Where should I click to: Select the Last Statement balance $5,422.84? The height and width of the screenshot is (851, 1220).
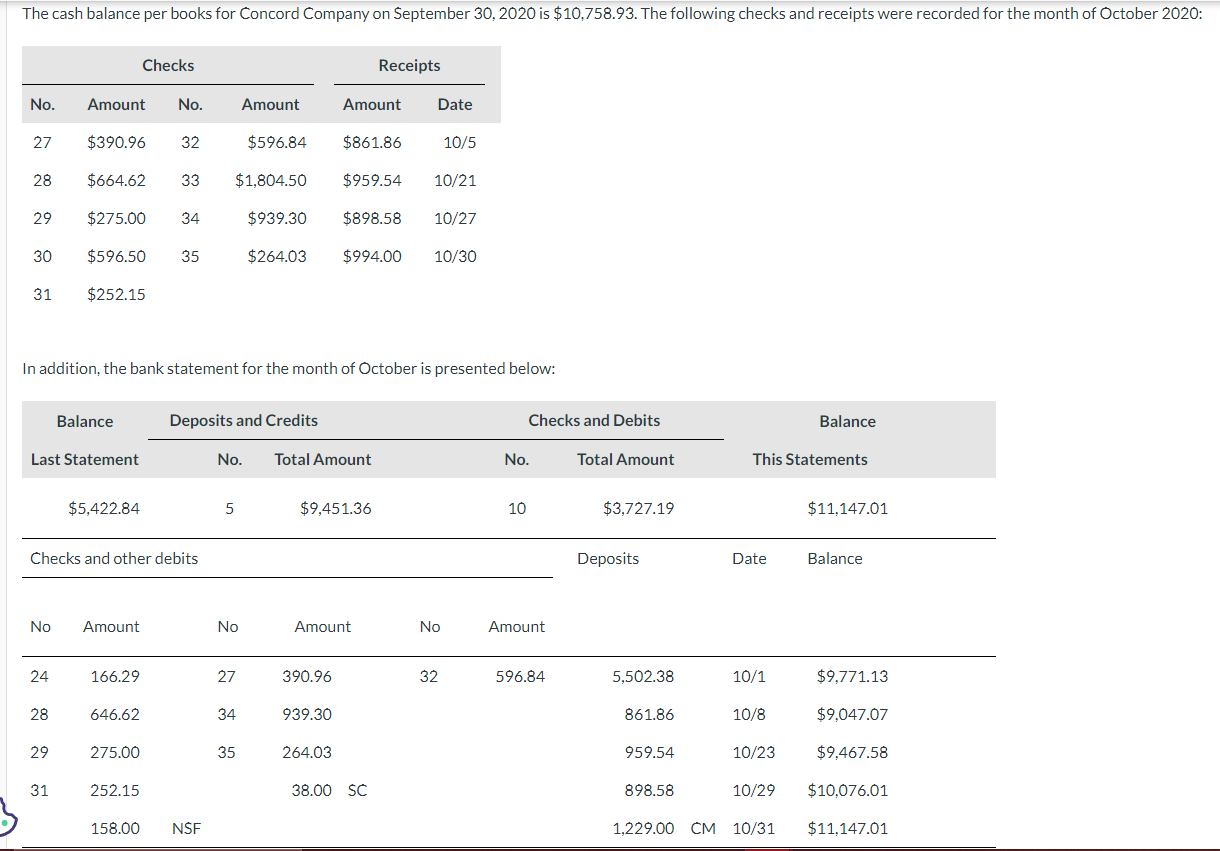[105, 508]
